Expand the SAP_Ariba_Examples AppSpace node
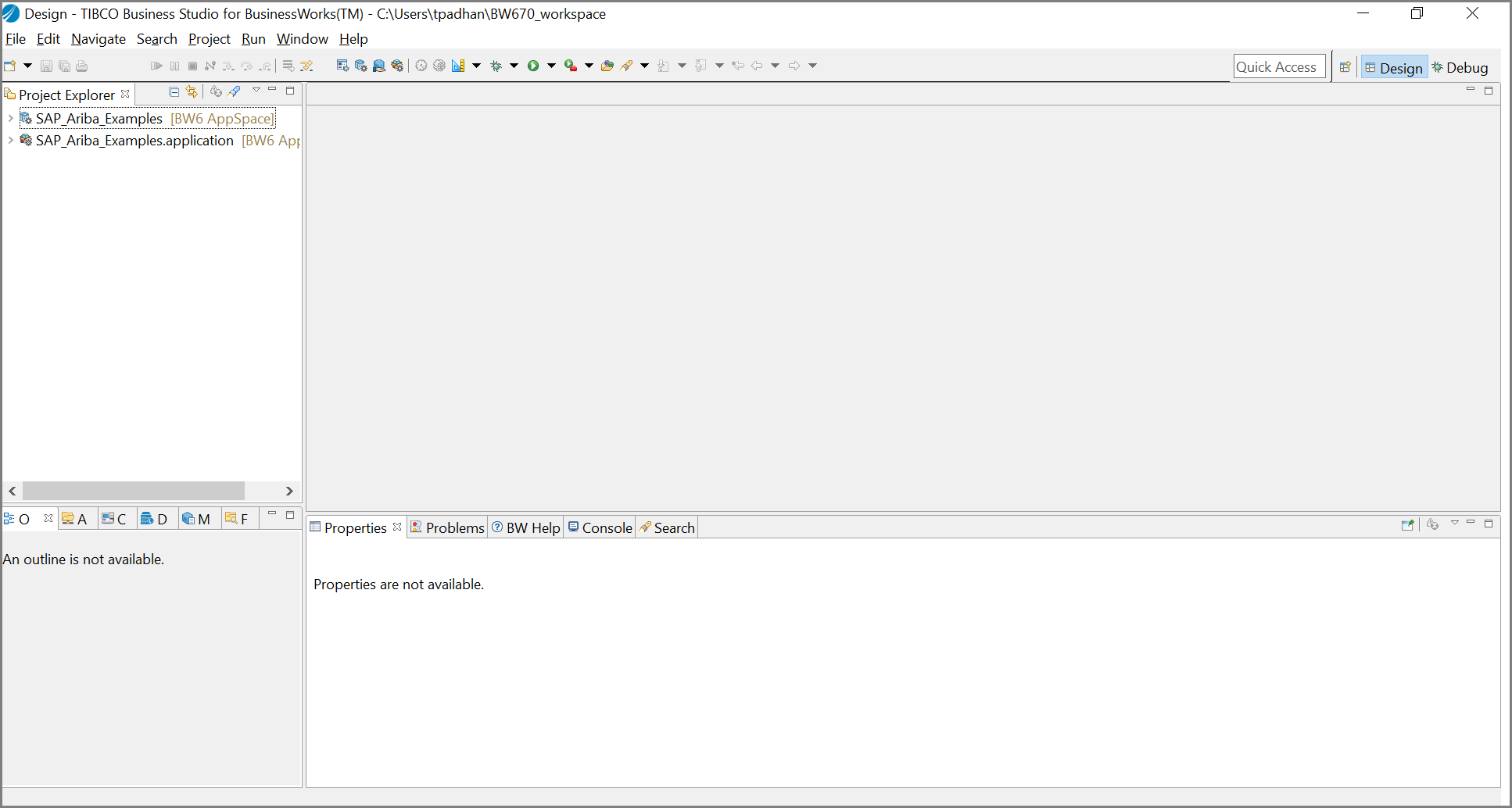 (10, 119)
